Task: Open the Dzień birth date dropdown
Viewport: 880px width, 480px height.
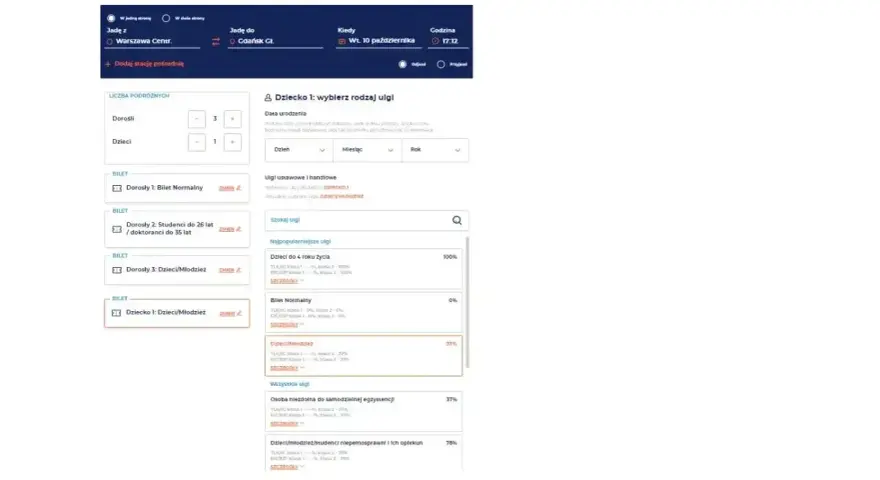Action: click(299, 150)
